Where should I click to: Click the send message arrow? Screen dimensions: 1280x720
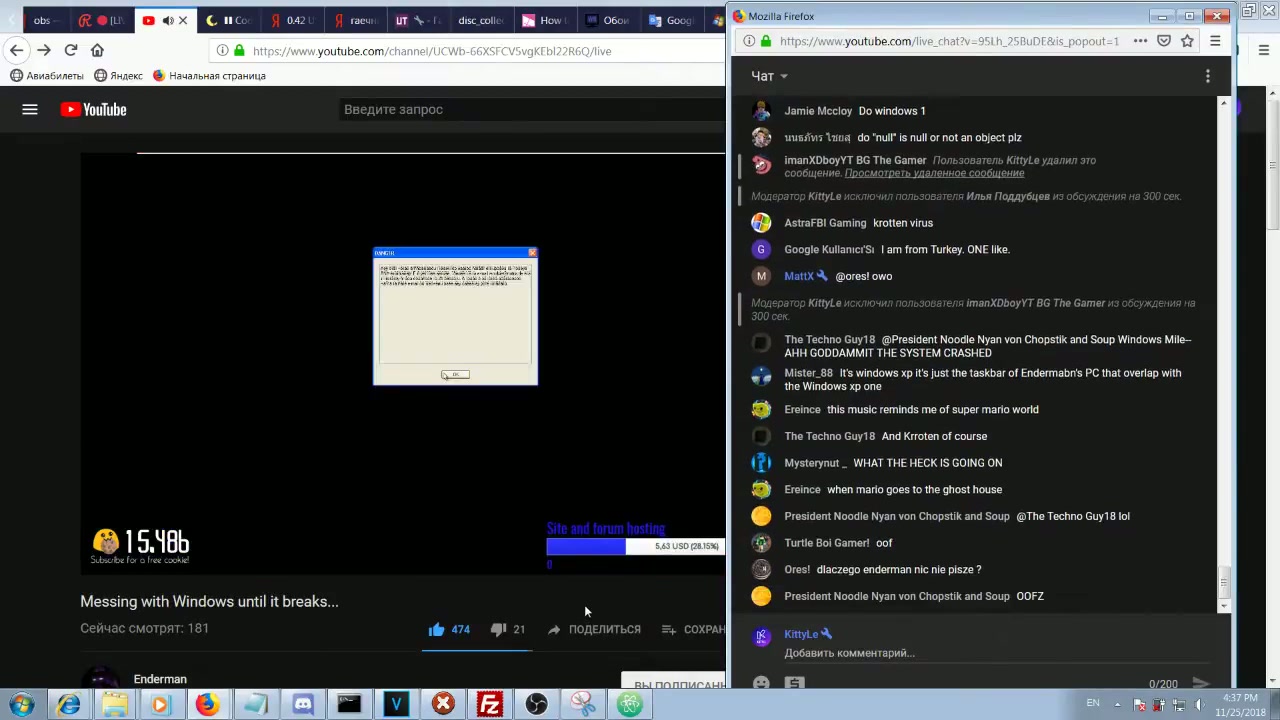[1202, 684]
